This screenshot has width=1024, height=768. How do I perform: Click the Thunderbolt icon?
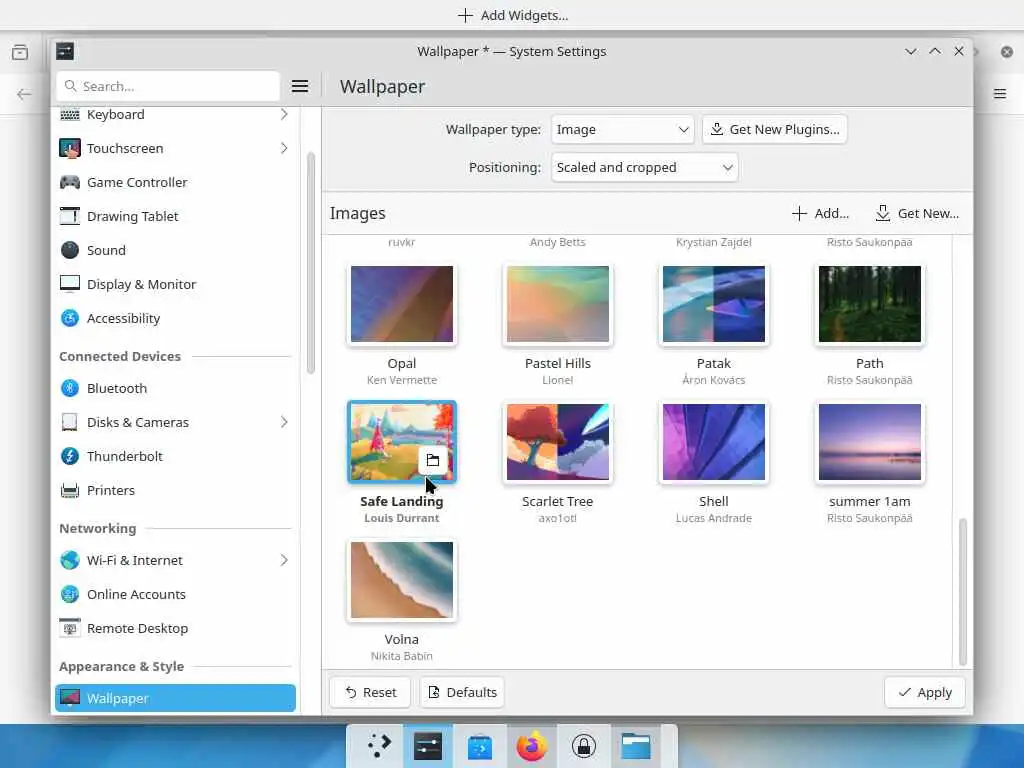click(x=70, y=456)
